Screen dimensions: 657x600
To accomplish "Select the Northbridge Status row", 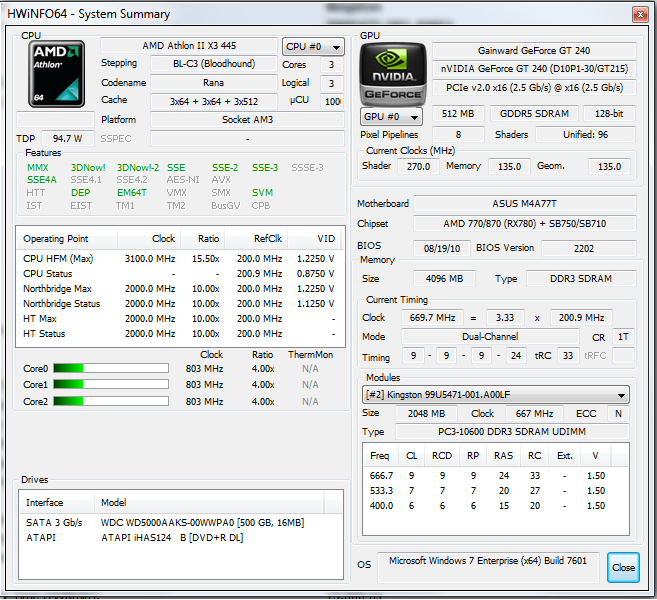I will pyautogui.click(x=180, y=304).
